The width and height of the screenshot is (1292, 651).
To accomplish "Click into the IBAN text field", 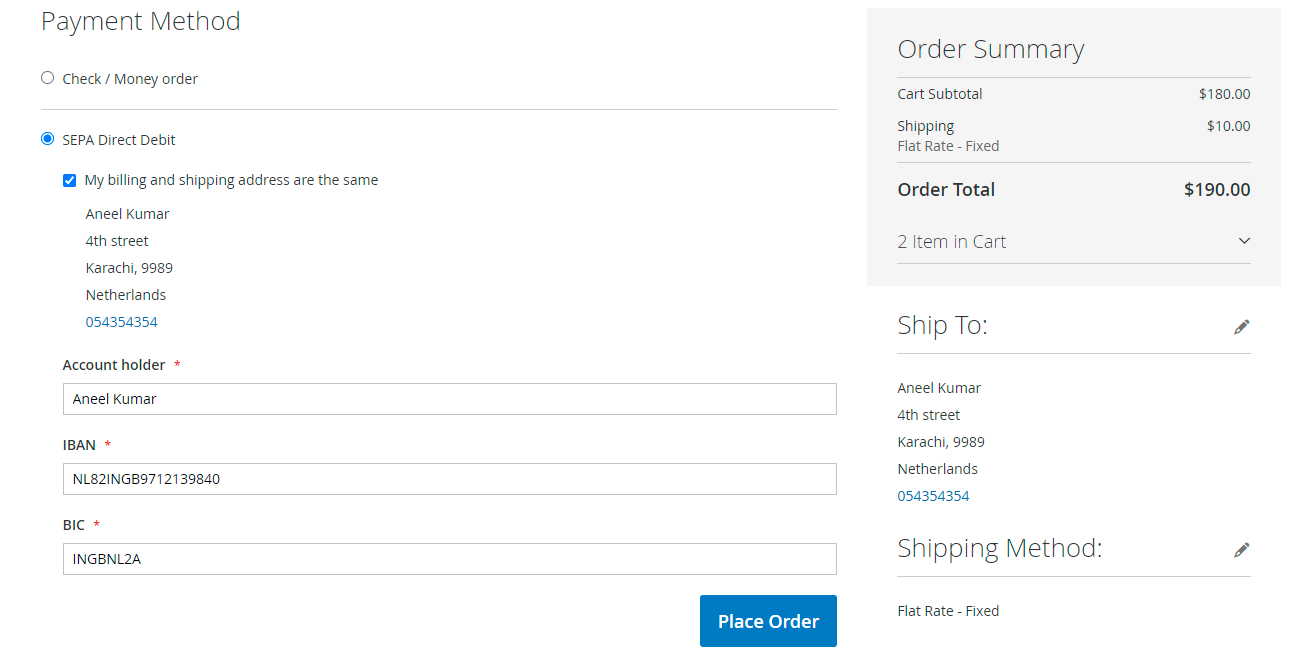I will (x=450, y=479).
